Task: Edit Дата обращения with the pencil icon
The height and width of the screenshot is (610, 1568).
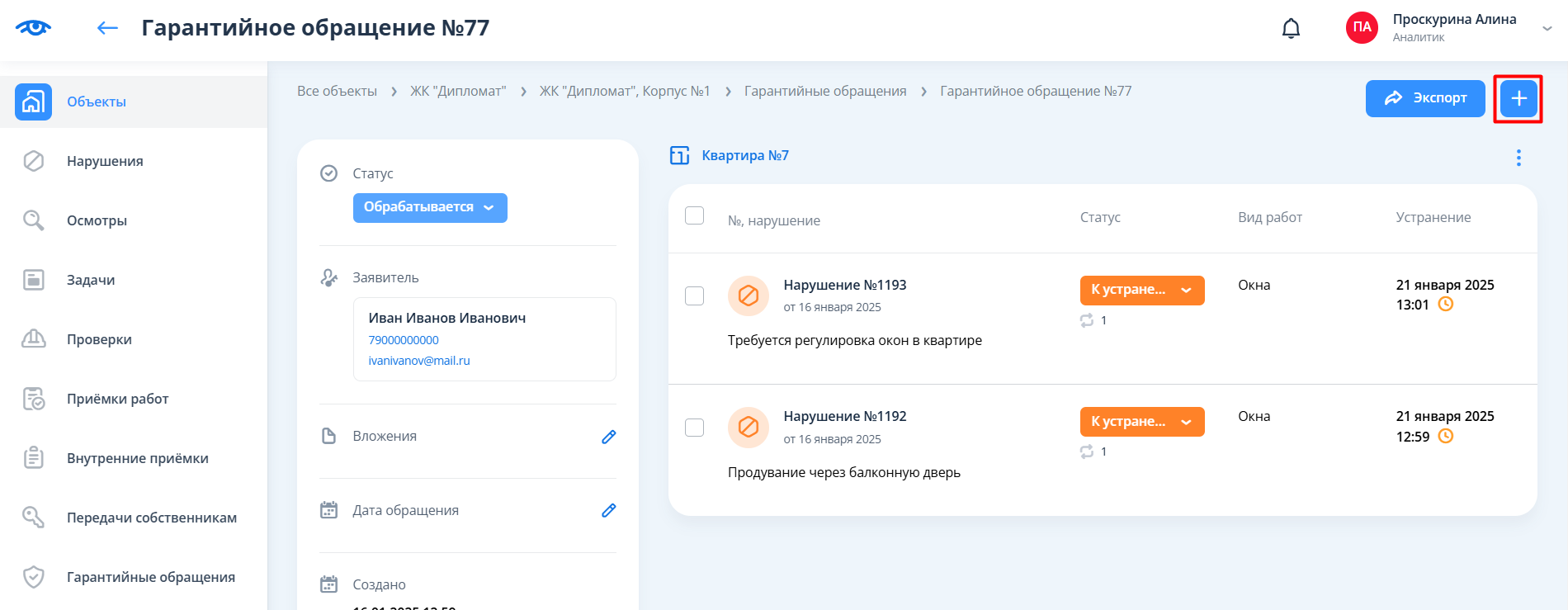Action: 608,510
